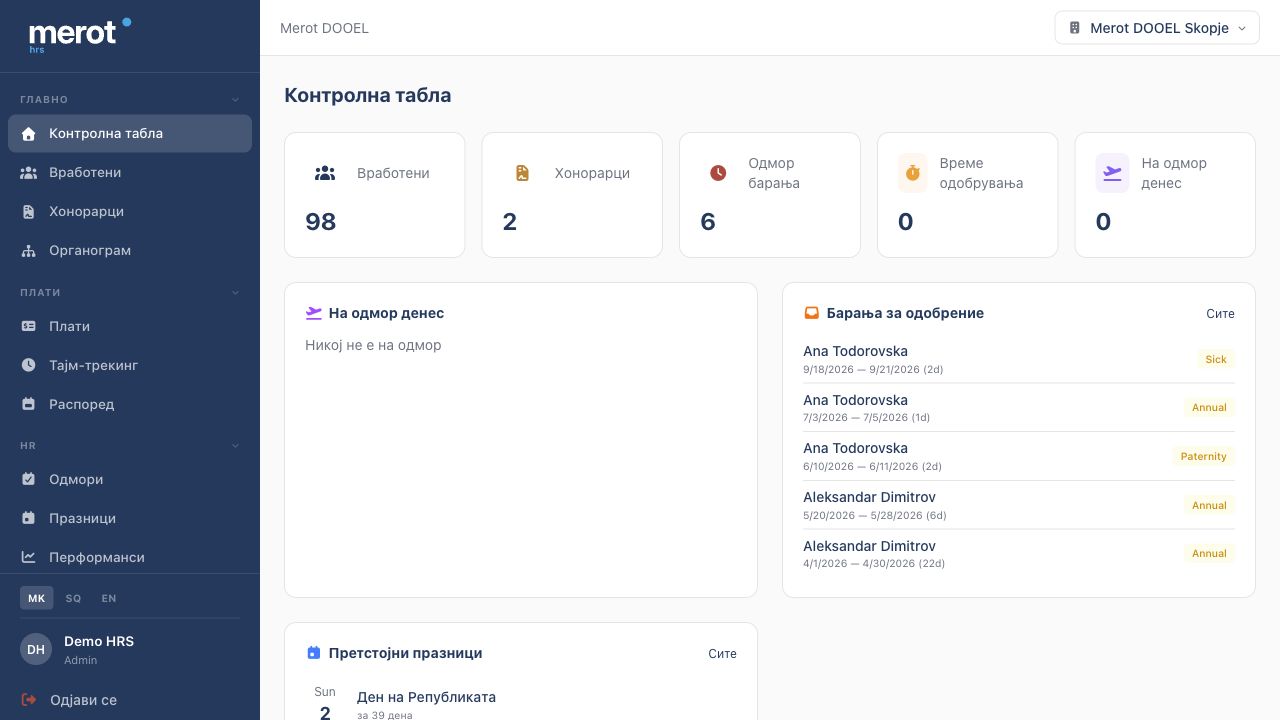Open the Merot DOOEL Skopje company dropdown
The image size is (1280, 720).
1157,28
